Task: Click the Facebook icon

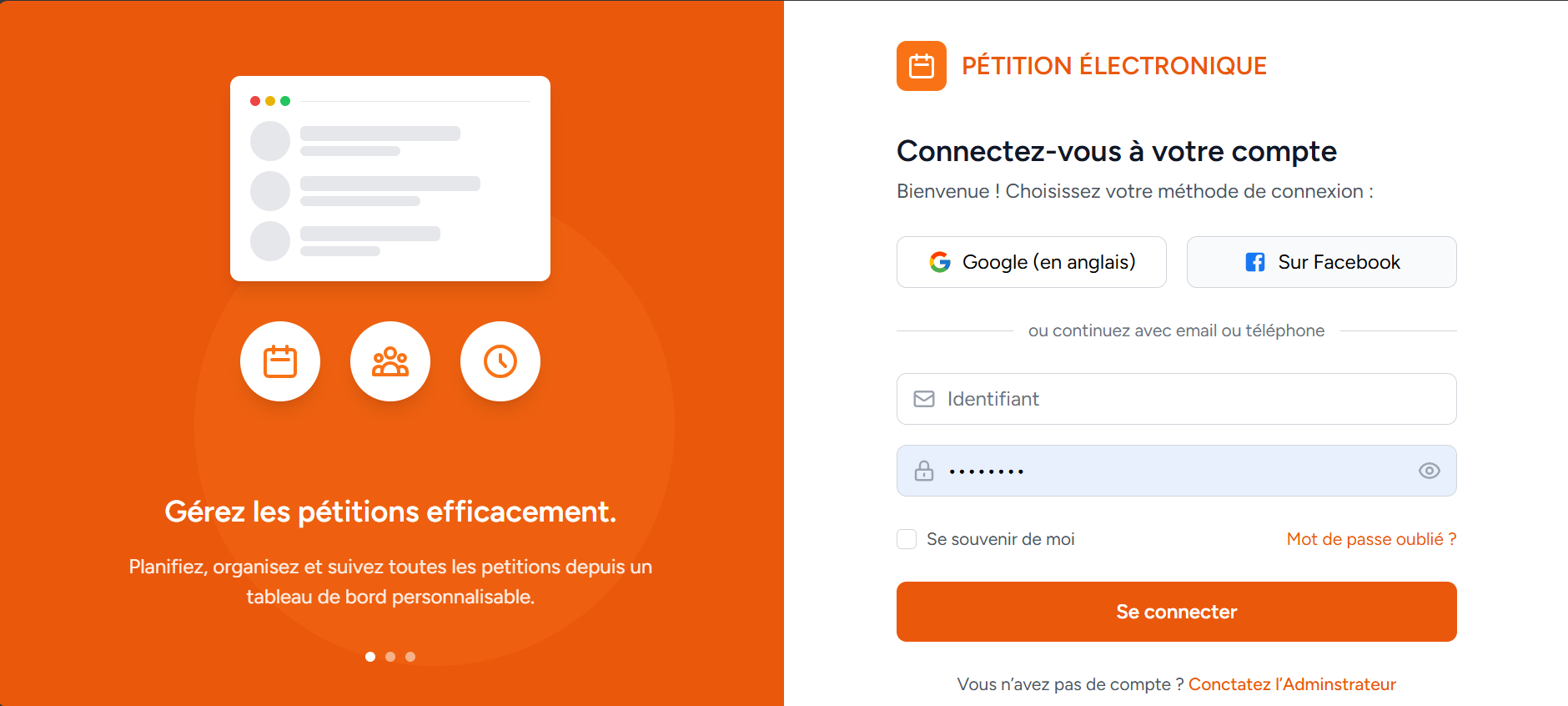Action: (x=1254, y=262)
